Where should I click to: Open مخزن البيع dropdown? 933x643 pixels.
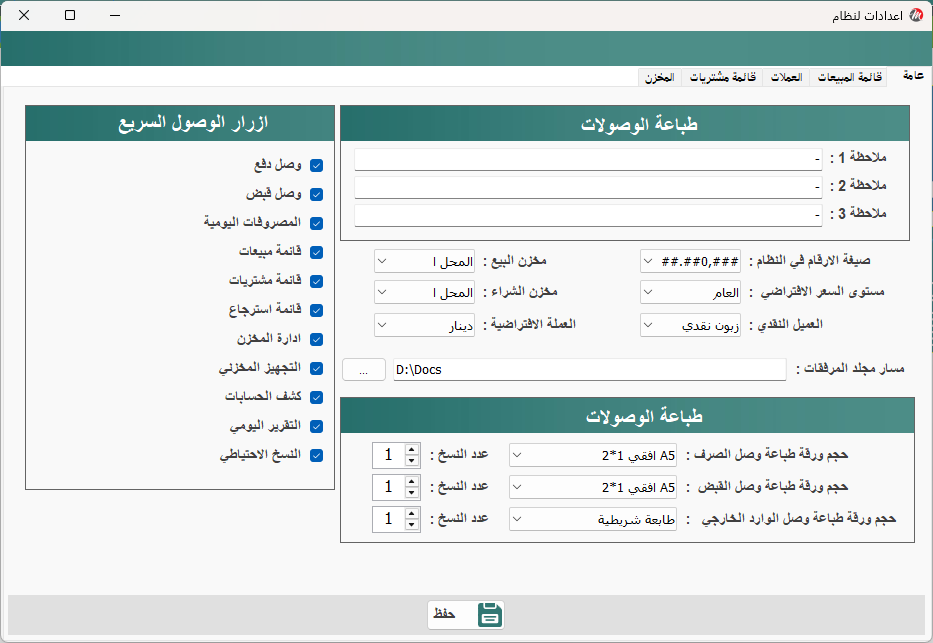coord(424,261)
